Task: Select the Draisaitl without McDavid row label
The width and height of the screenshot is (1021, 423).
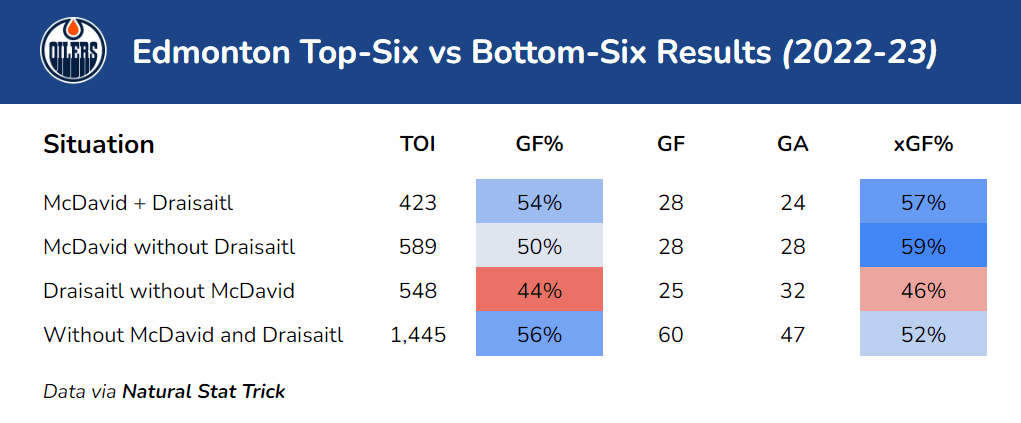Action: [x=169, y=291]
